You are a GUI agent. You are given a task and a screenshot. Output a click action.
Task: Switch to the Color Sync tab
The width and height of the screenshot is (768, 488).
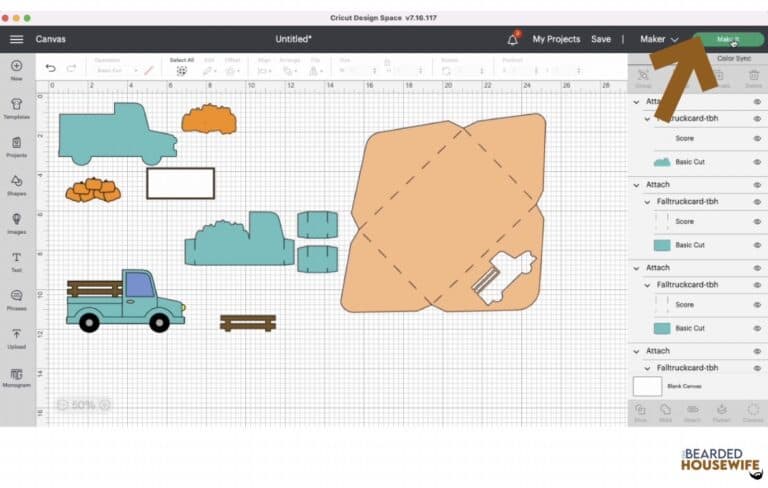tap(734, 58)
